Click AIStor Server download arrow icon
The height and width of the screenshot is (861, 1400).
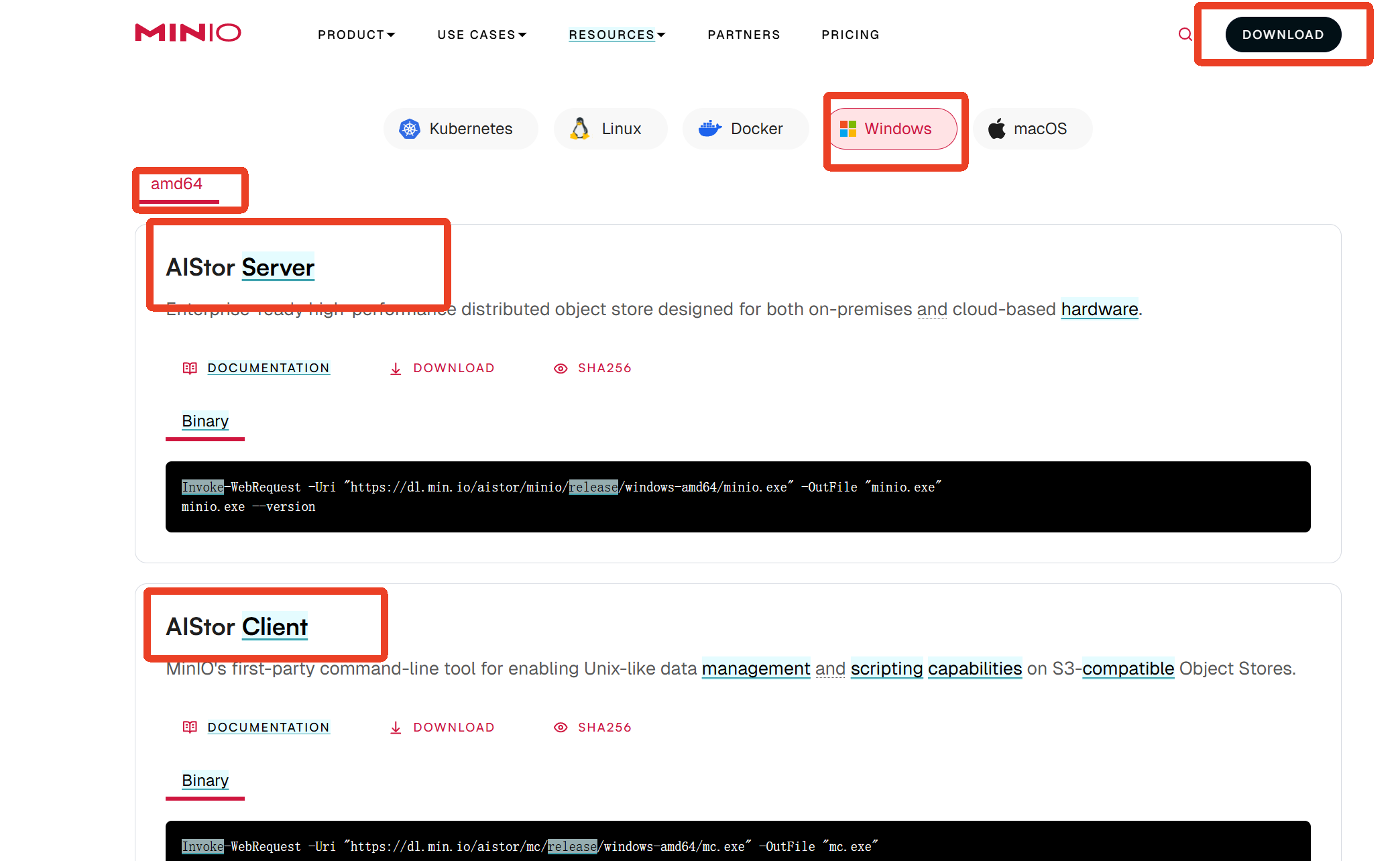(396, 368)
